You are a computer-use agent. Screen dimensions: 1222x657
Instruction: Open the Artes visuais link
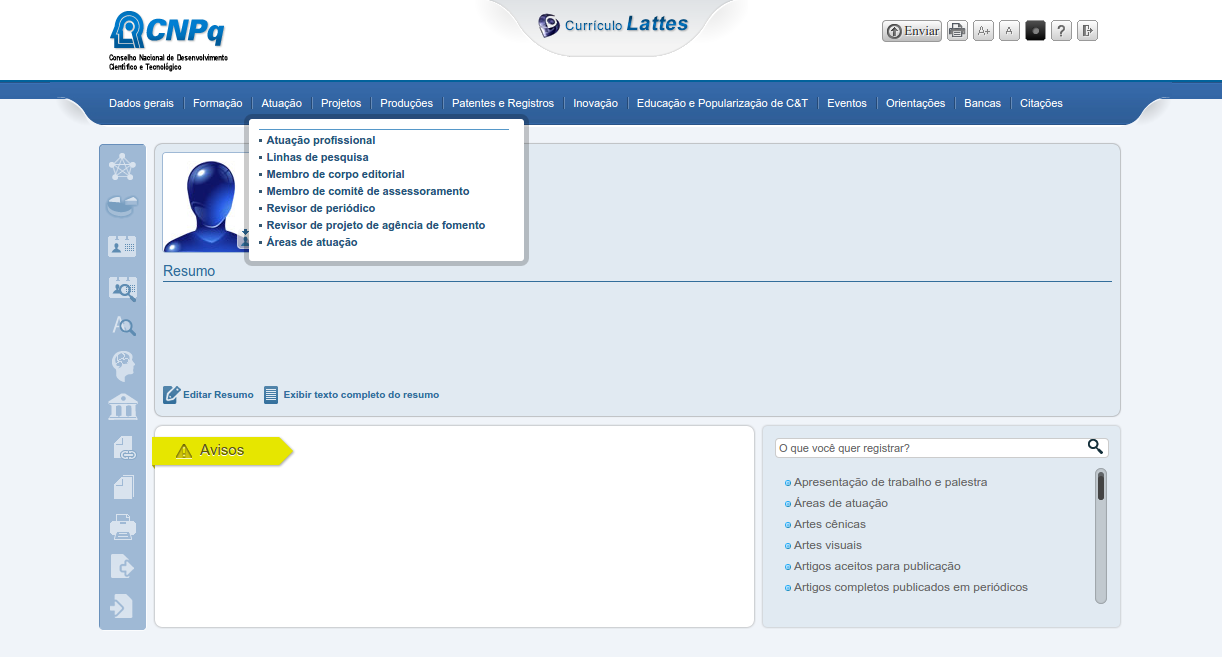[x=828, y=545]
